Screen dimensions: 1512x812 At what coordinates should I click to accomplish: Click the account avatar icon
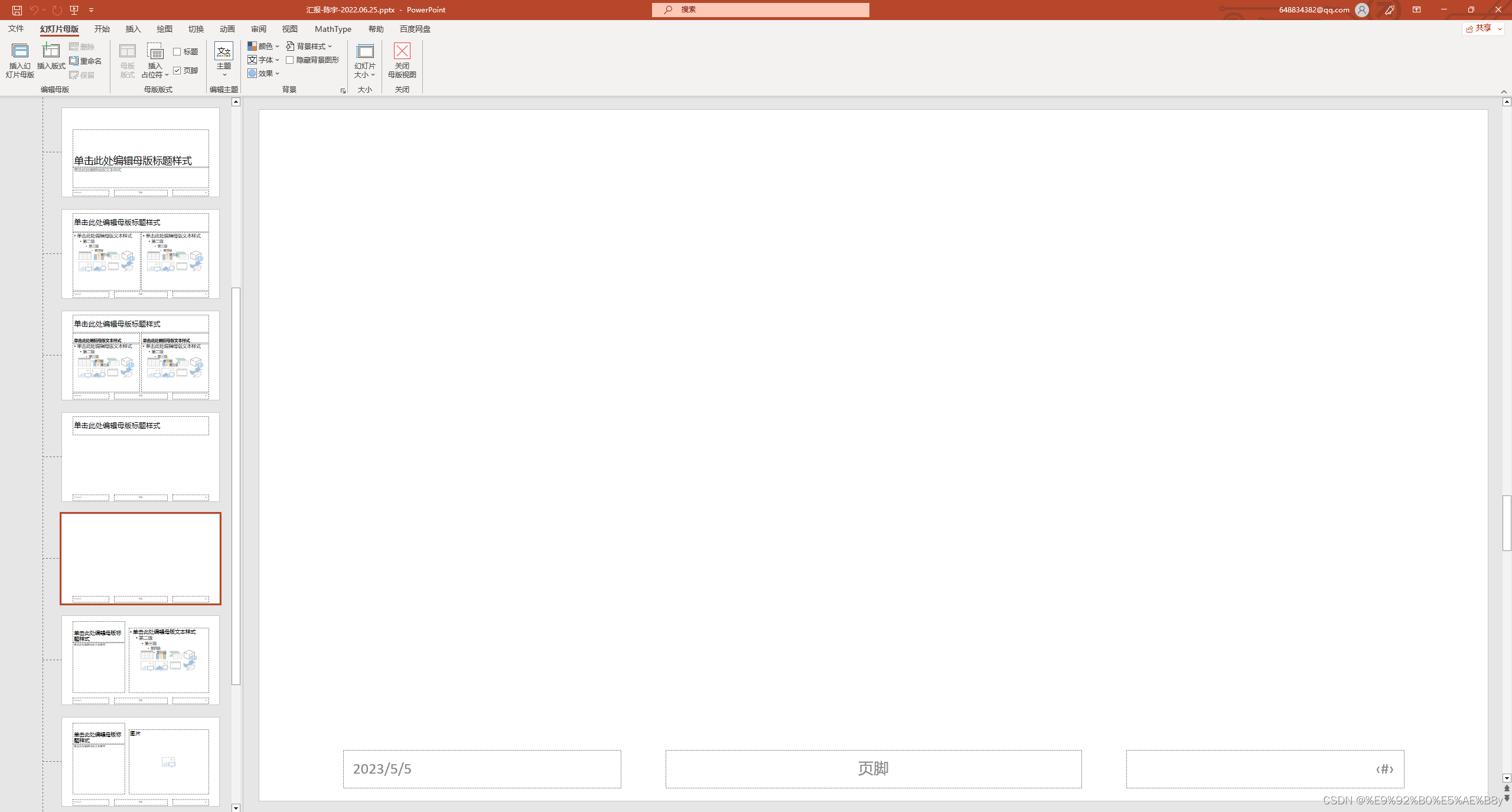click(x=1362, y=10)
